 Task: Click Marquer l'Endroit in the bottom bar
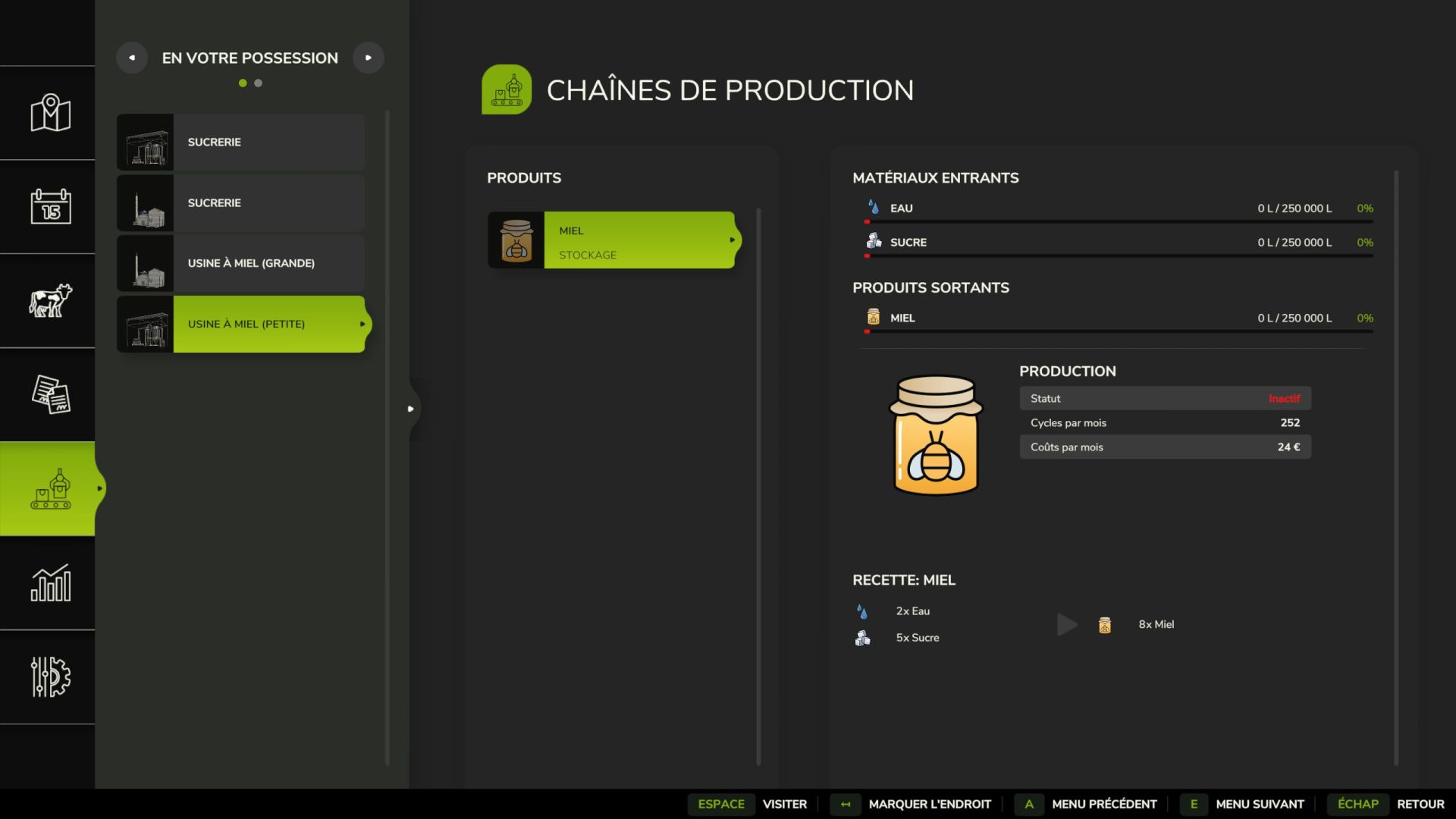point(931,804)
